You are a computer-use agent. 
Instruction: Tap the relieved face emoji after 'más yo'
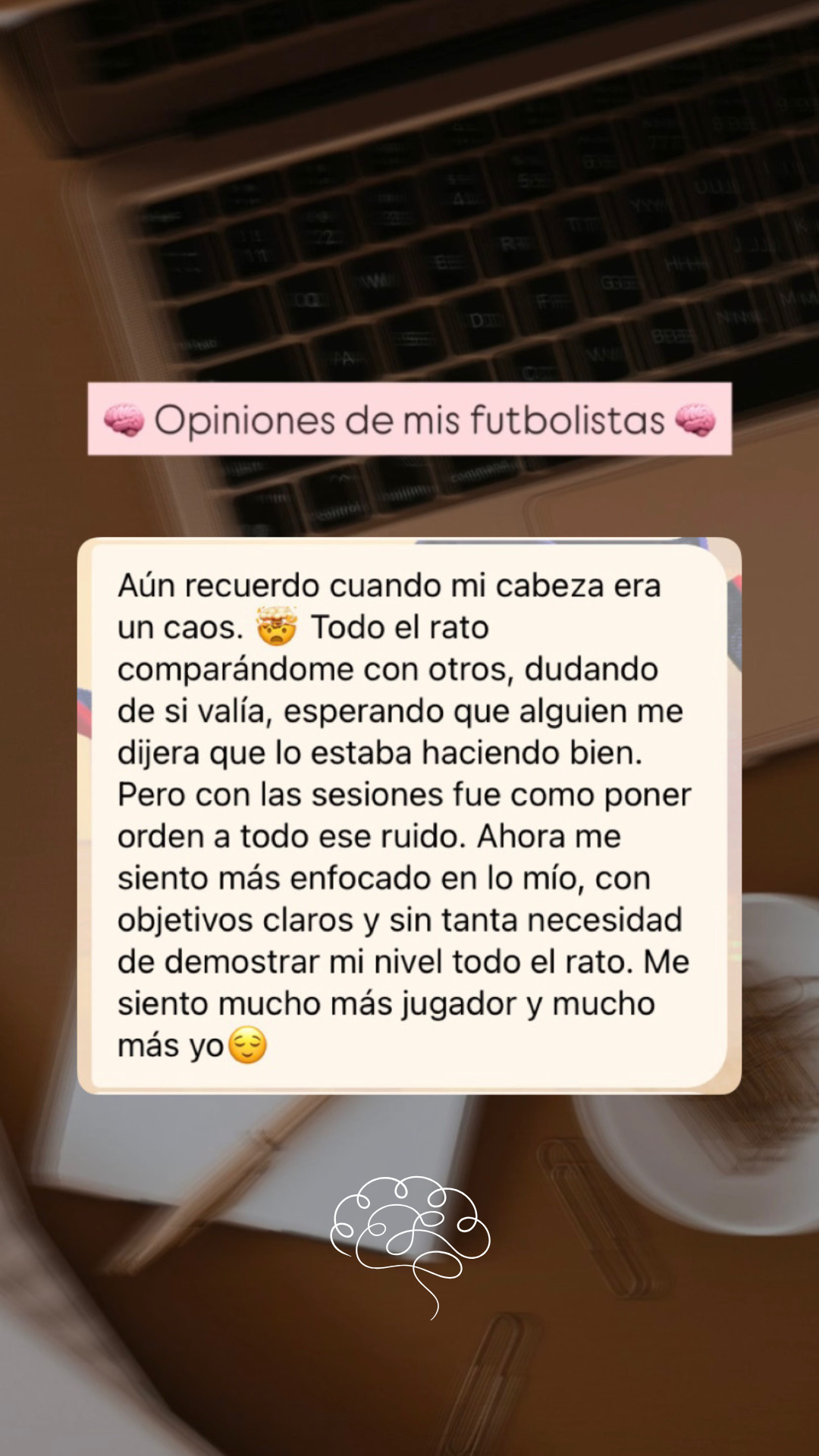247,1045
